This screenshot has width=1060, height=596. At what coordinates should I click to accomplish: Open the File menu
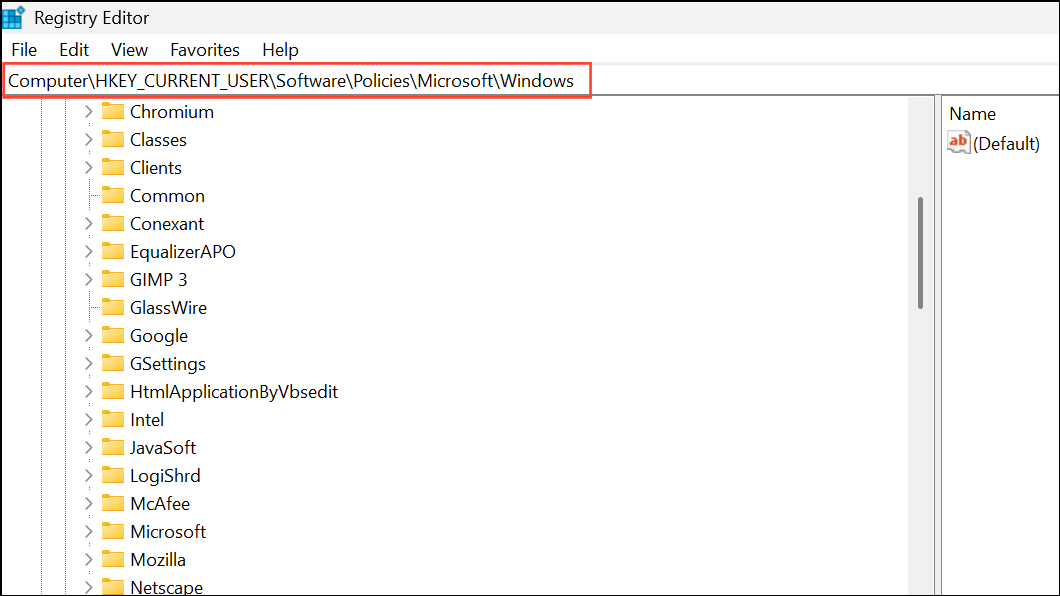click(x=24, y=50)
